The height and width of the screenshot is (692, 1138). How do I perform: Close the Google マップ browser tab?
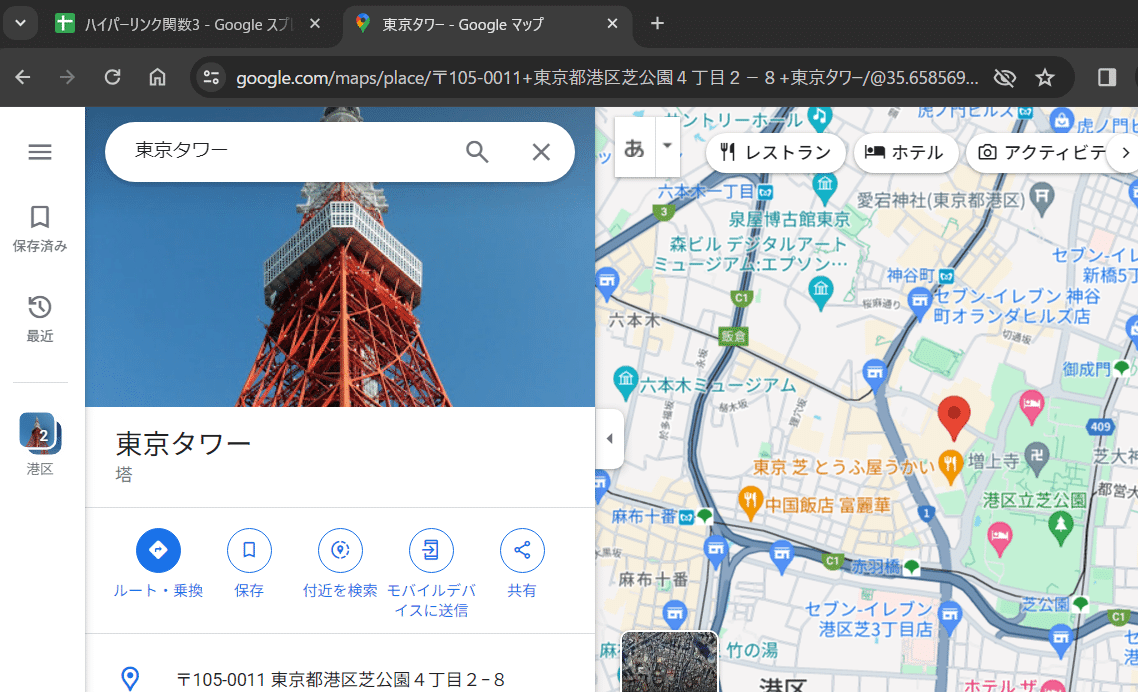613,24
